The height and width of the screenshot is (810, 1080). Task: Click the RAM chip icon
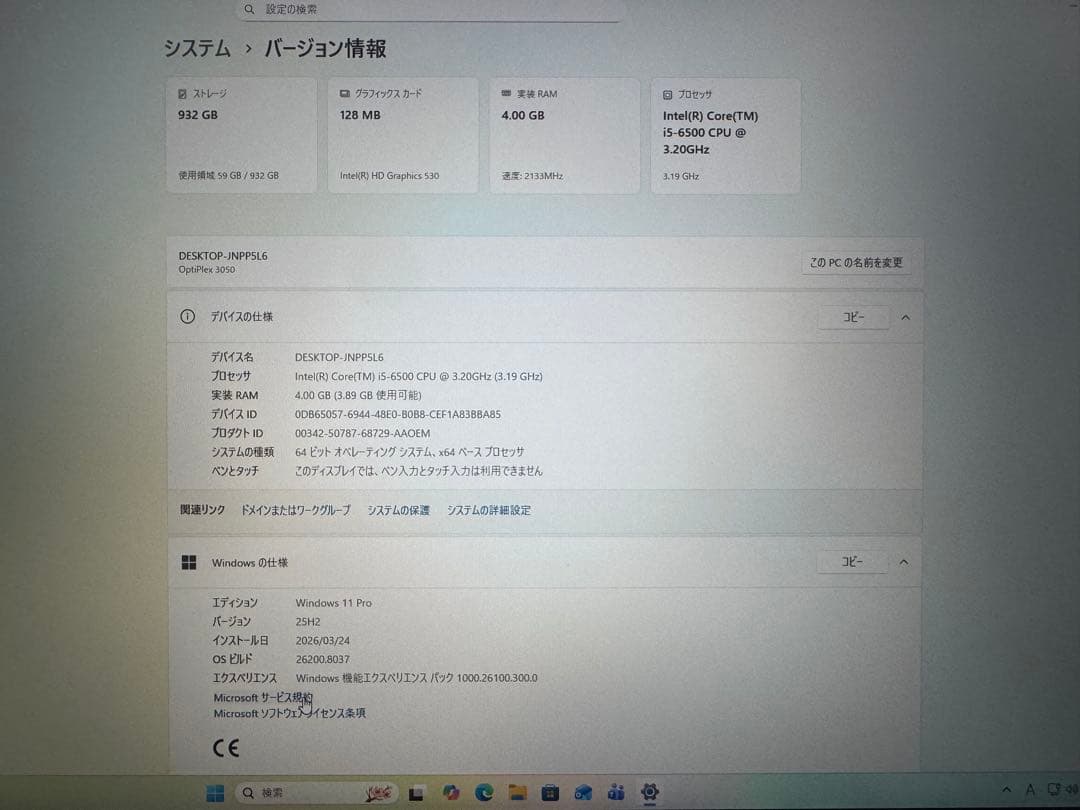pos(506,93)
